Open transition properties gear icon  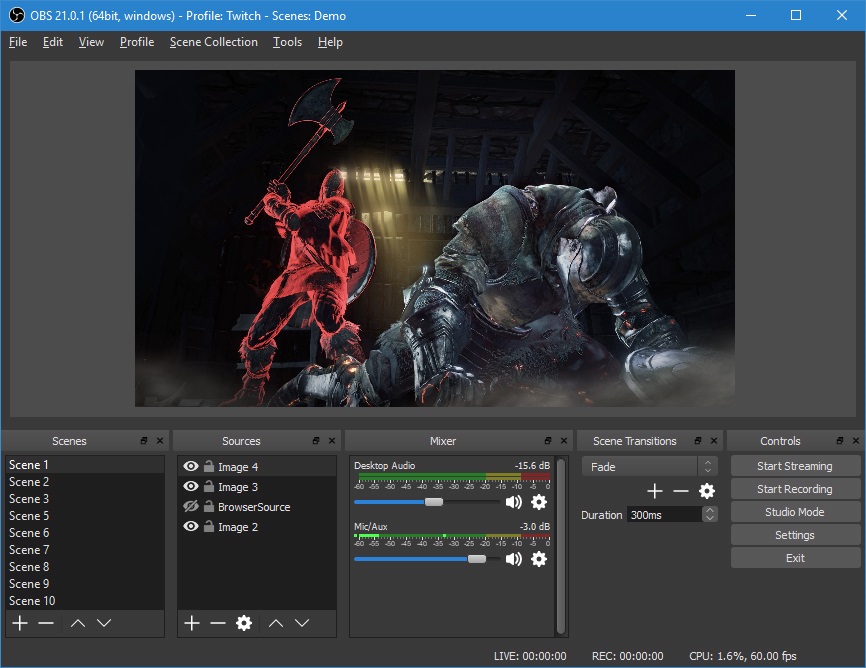(x=707, y=491)
